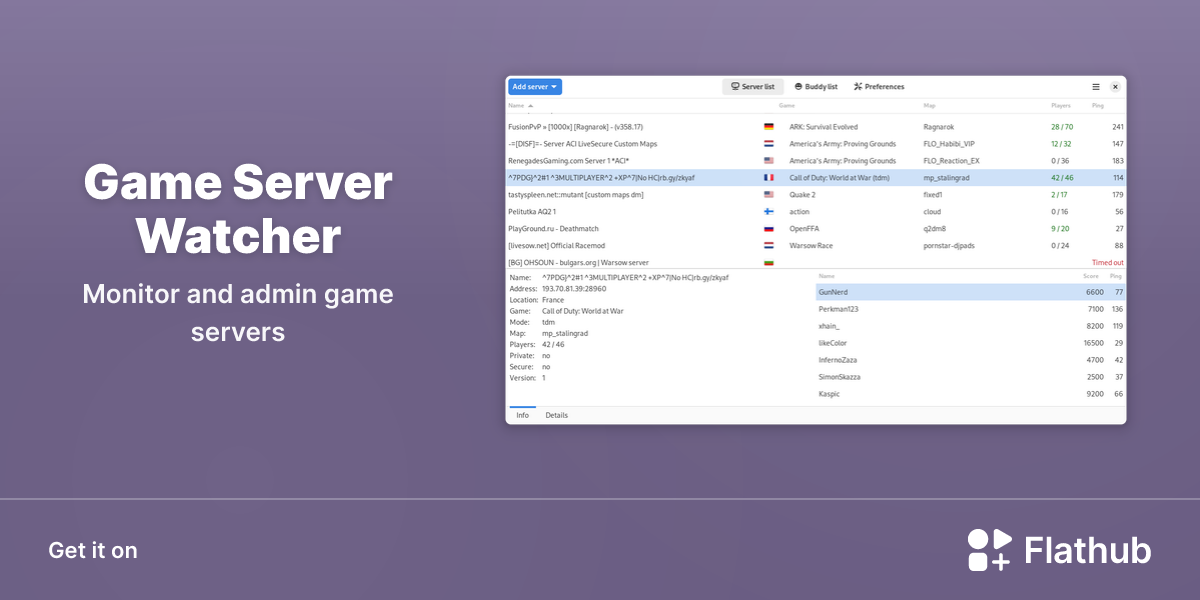Select player xhain_

[x=970, y=326]
